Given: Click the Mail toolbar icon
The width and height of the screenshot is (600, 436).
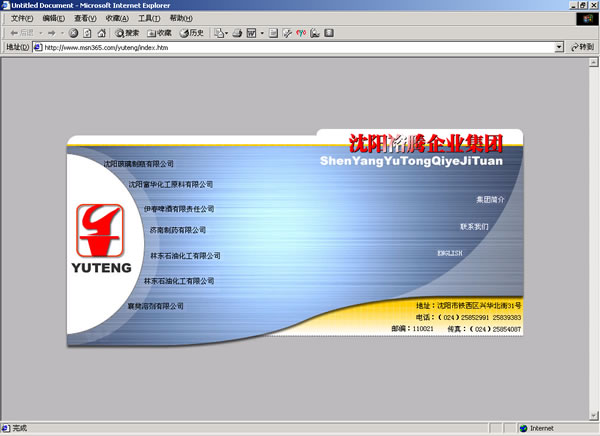Looking at the screenshot, I should [x=218, y=33].
